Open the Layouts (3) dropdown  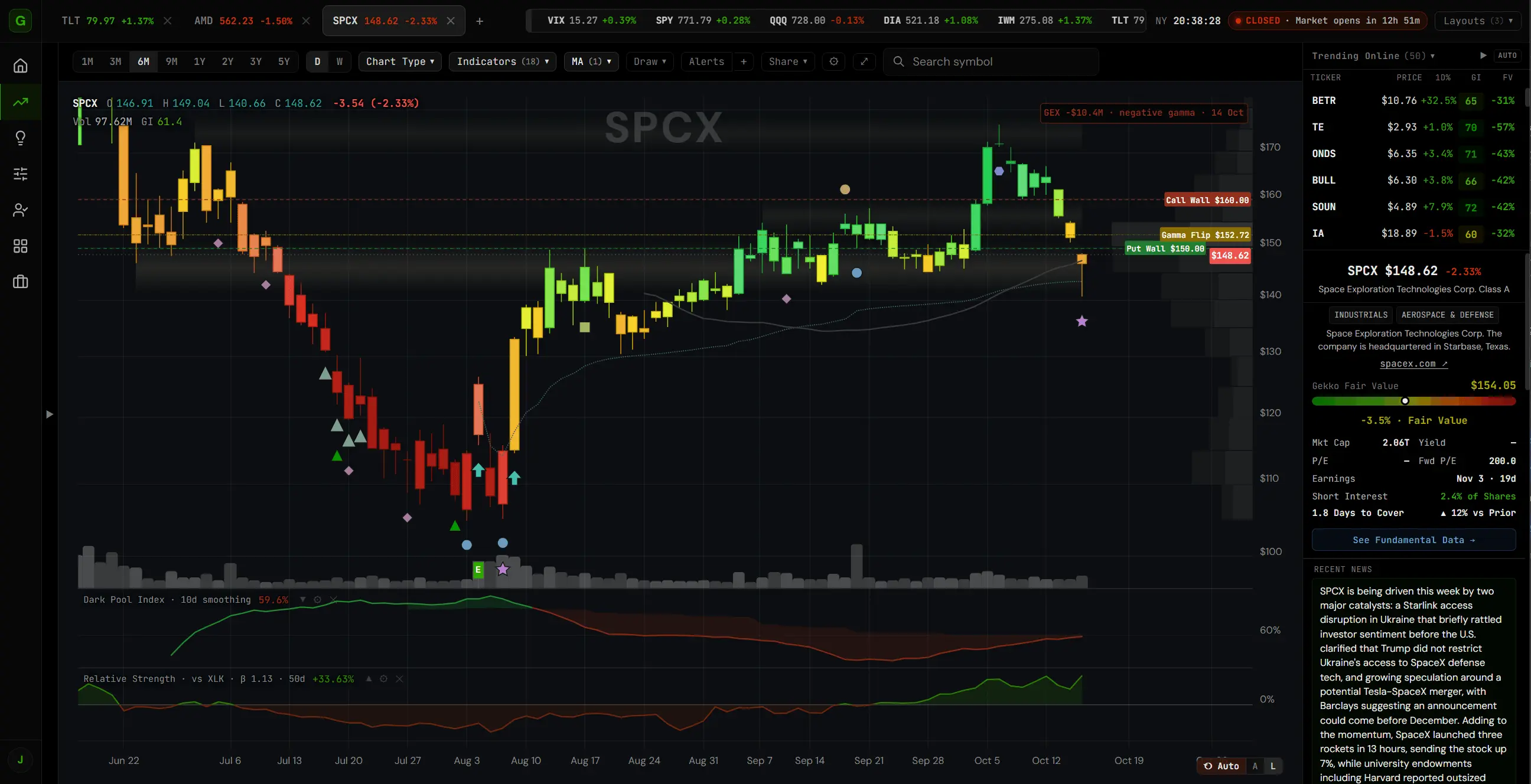[1478, 21]
